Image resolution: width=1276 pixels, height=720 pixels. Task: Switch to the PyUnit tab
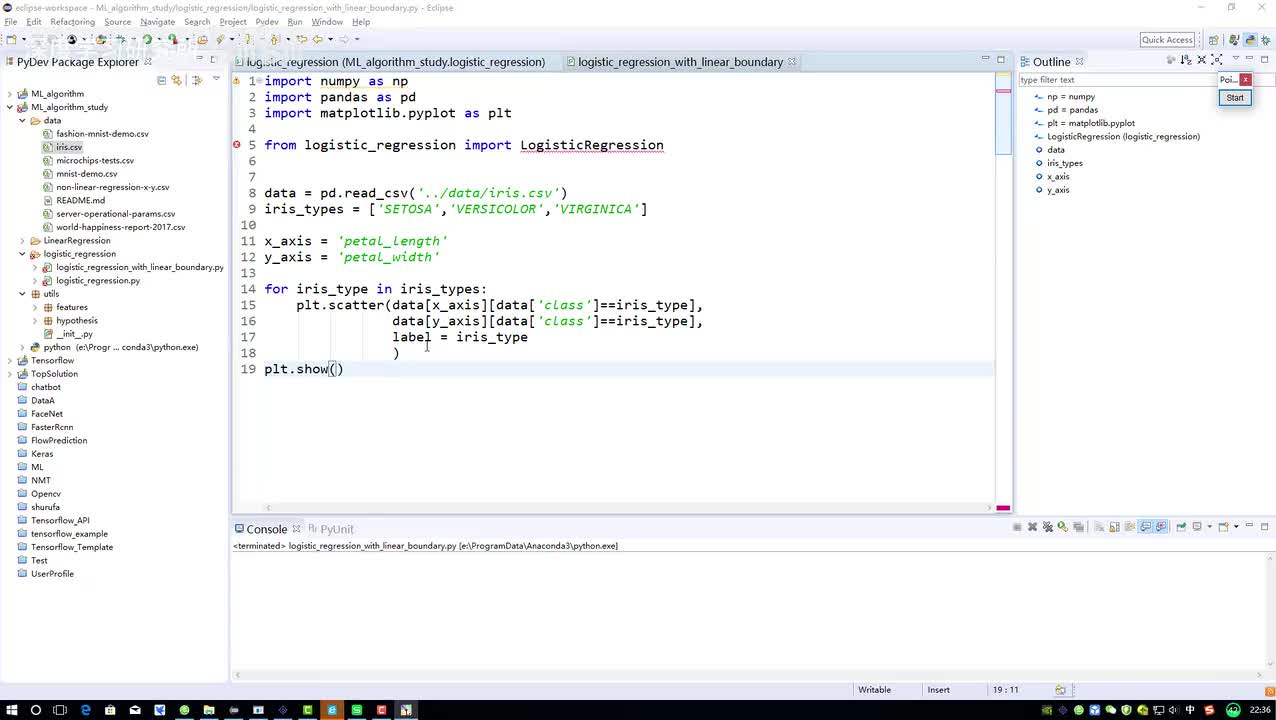[x=331, y=529]
